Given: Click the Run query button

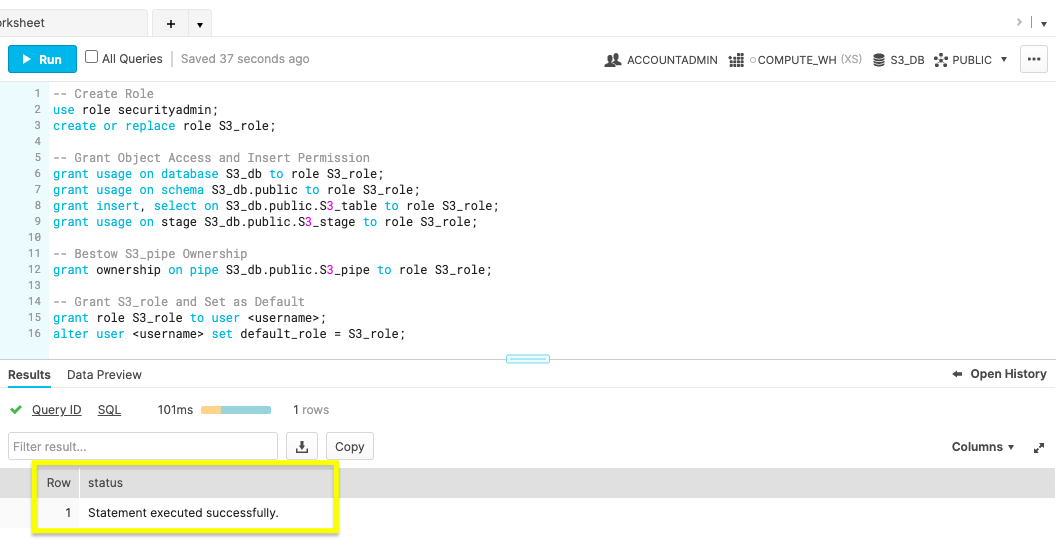Looking at the screenshot, I should pos(41,60).
